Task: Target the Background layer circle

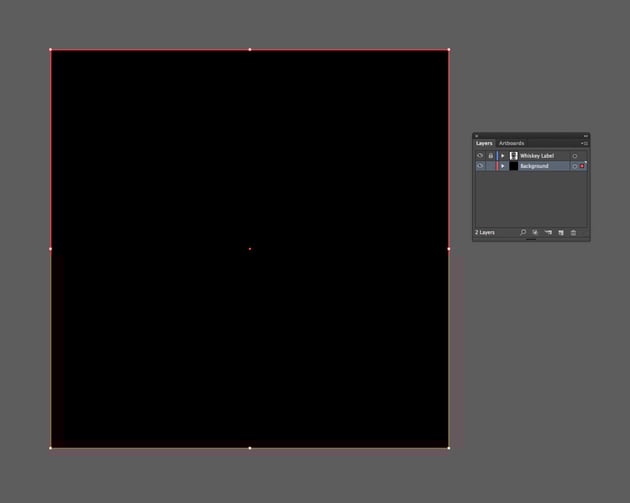Action: click(575, 166)
